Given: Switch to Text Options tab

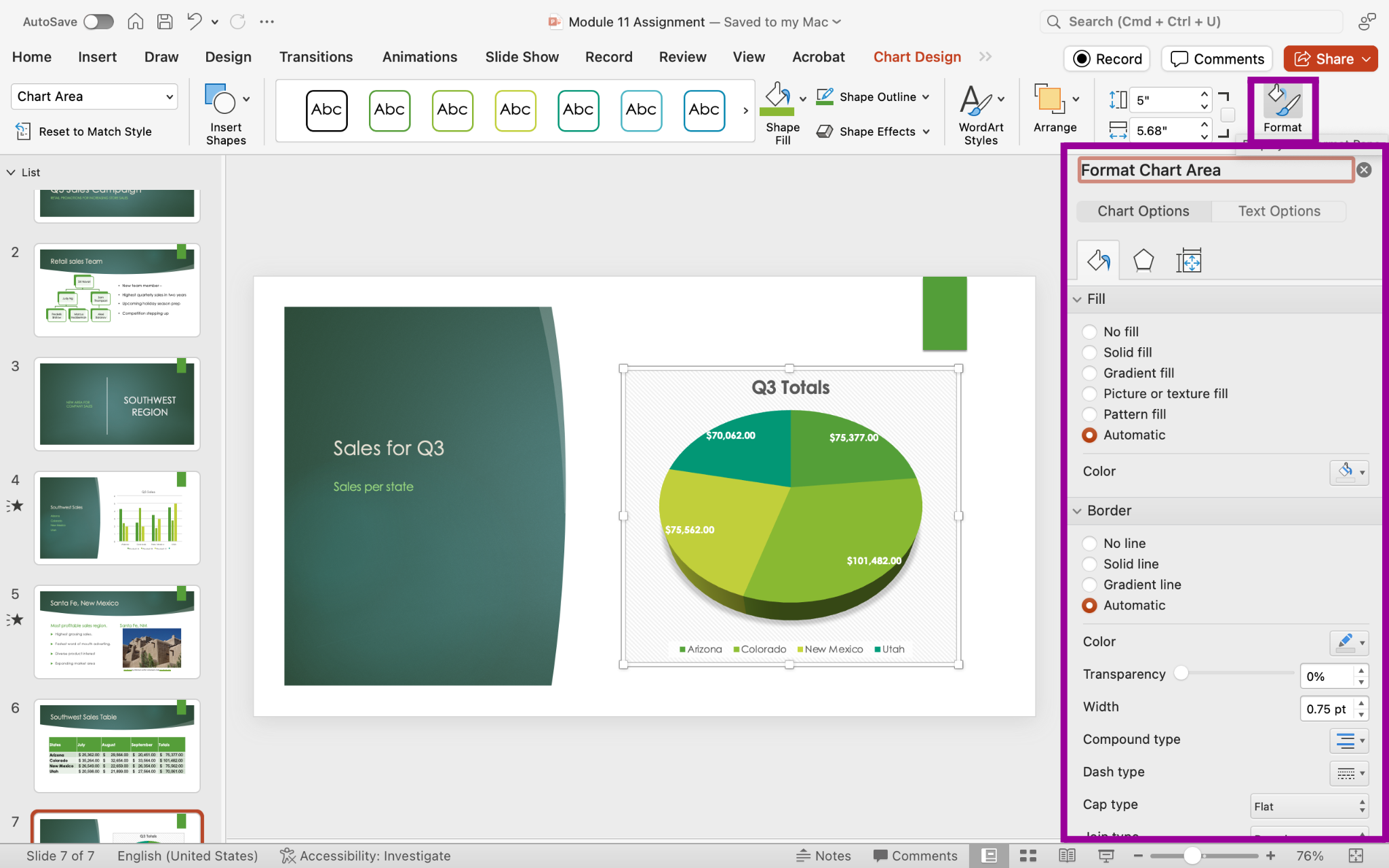Looking at the screenshot, I should pyautogui.click(x=1279, y=211).
